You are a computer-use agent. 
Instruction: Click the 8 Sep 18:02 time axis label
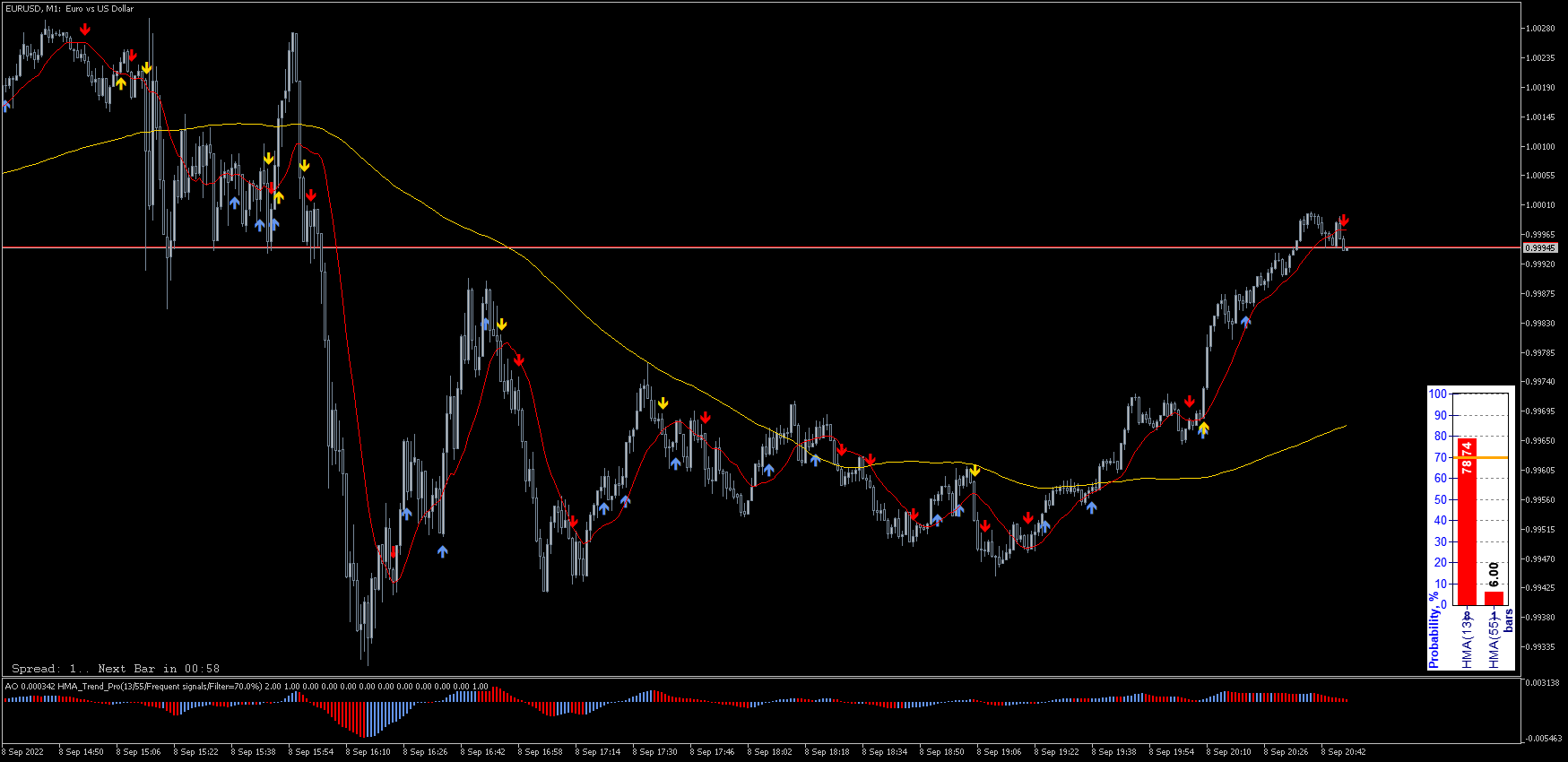[769, 752]
